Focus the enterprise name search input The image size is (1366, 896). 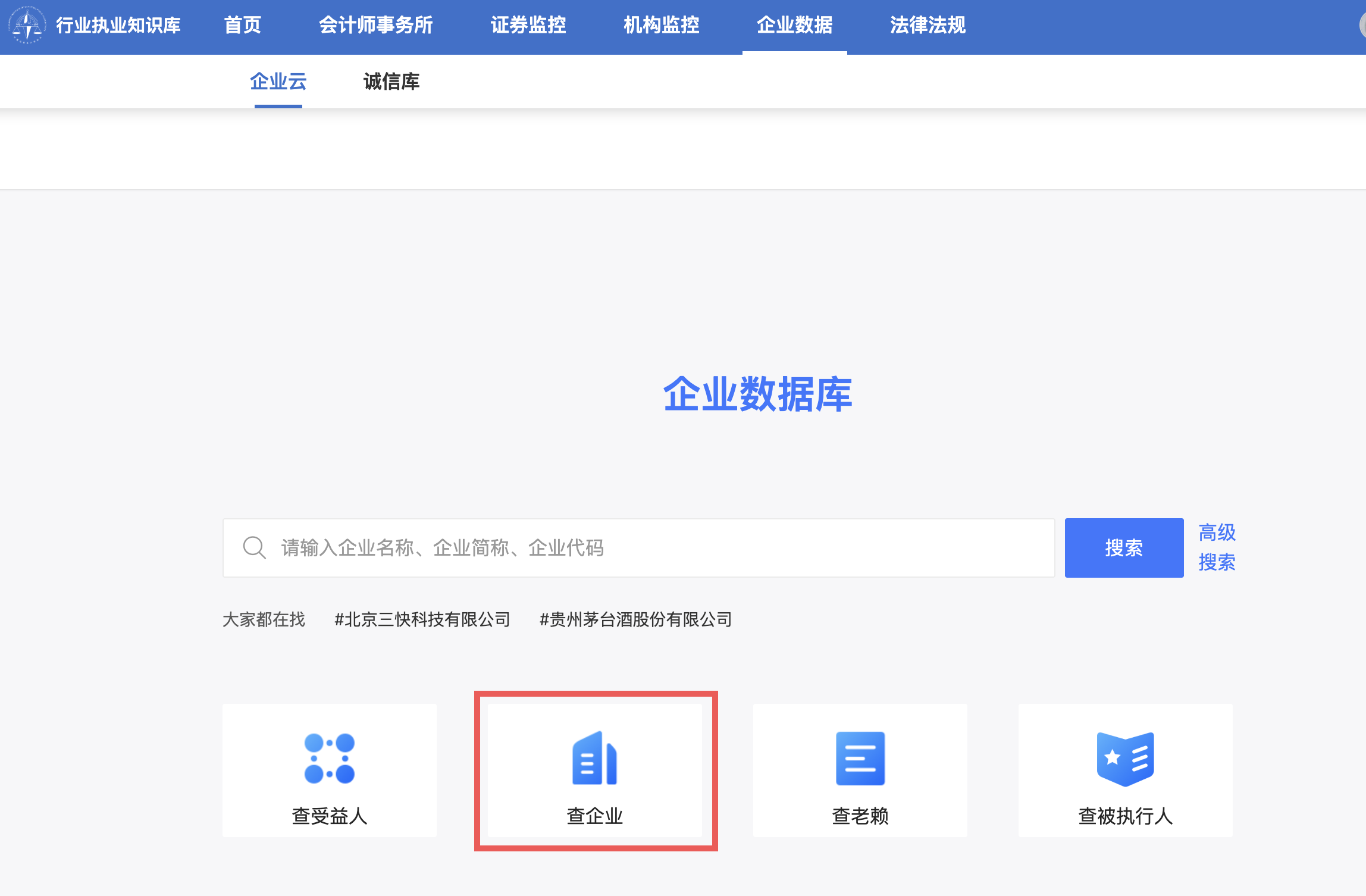[x=639, y=547]
